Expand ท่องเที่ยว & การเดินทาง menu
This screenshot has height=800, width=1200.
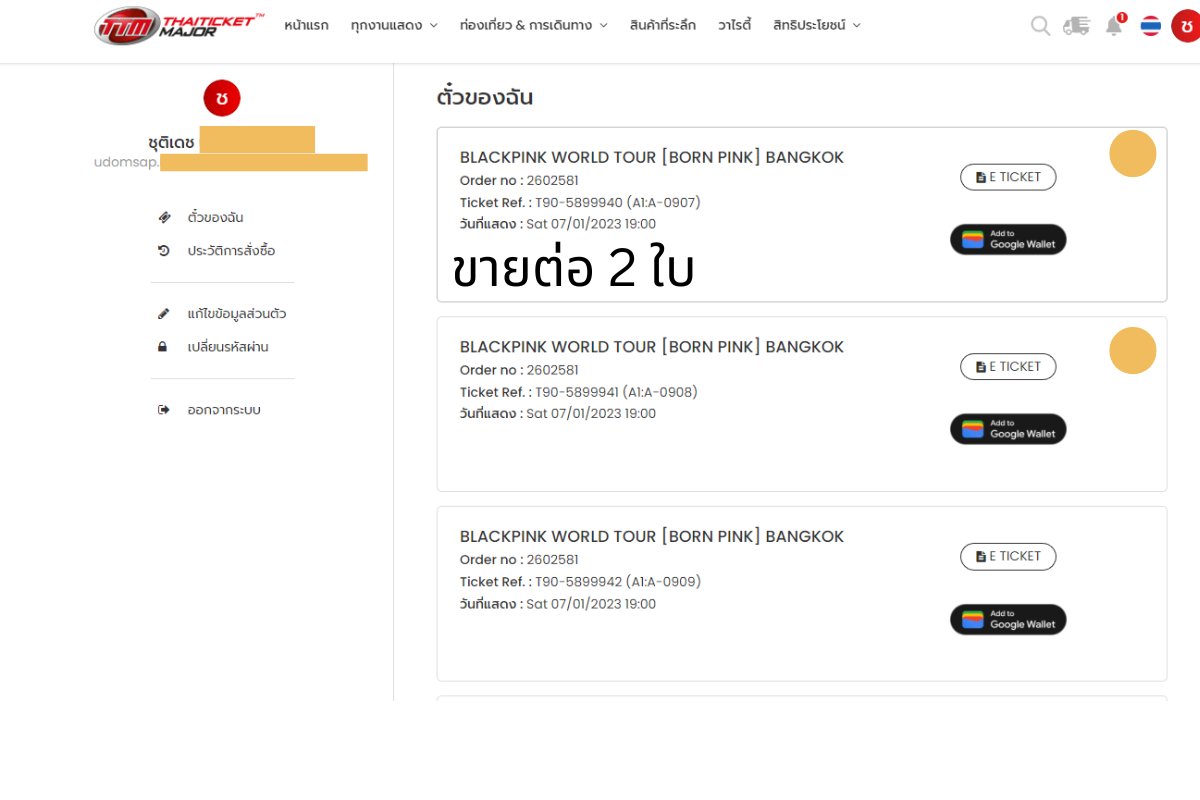tap(533, 25)
